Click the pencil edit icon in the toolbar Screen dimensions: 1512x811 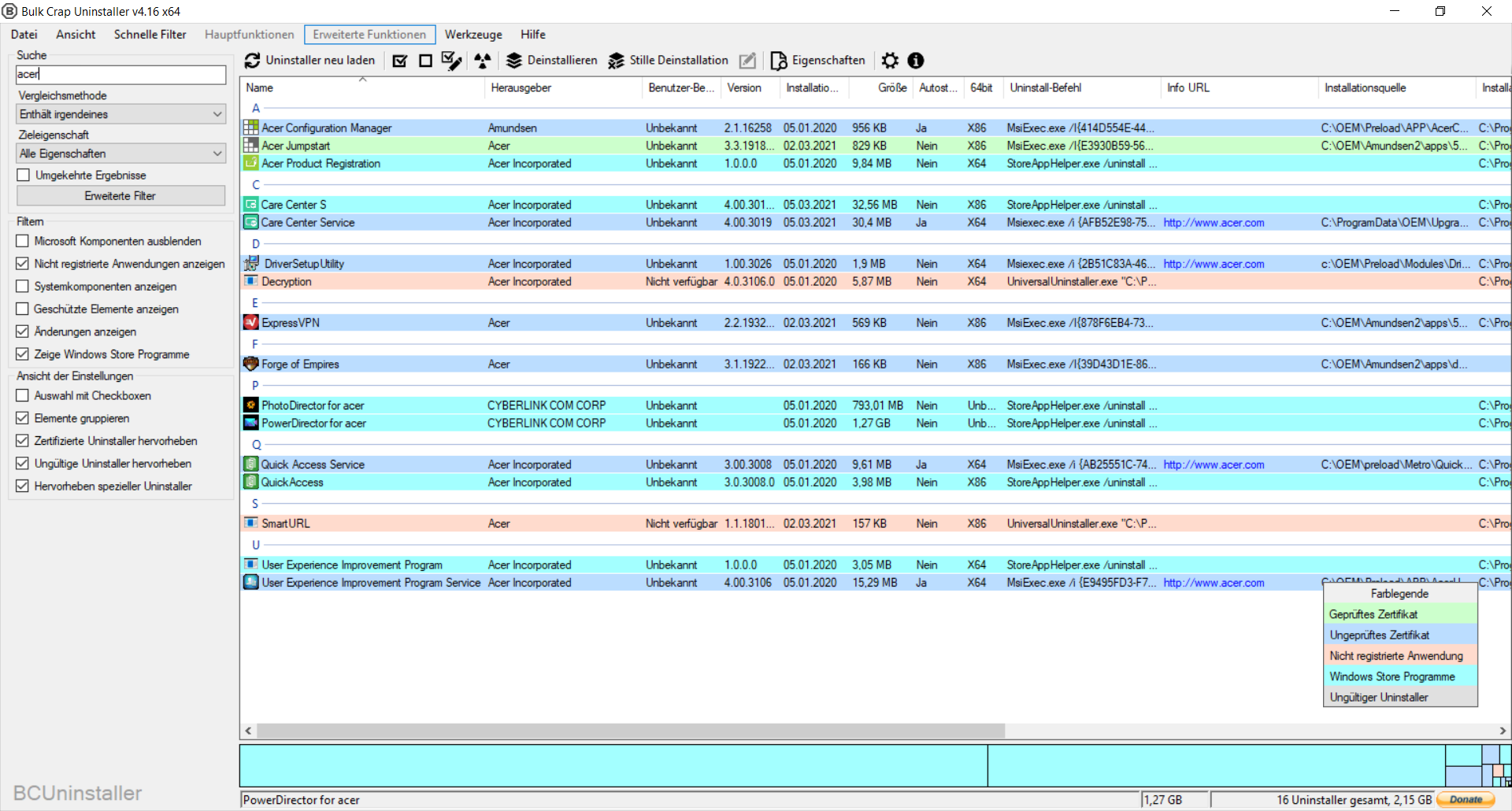747,61
